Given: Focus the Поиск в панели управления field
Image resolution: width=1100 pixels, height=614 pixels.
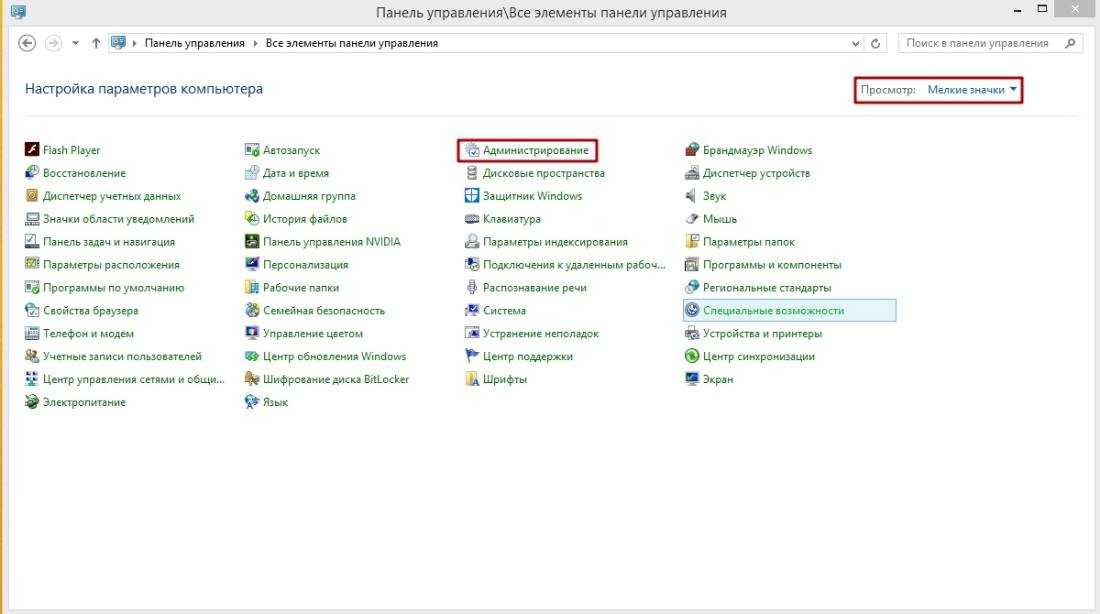Looking at the screenshot, I should click(x=983, y=43).
